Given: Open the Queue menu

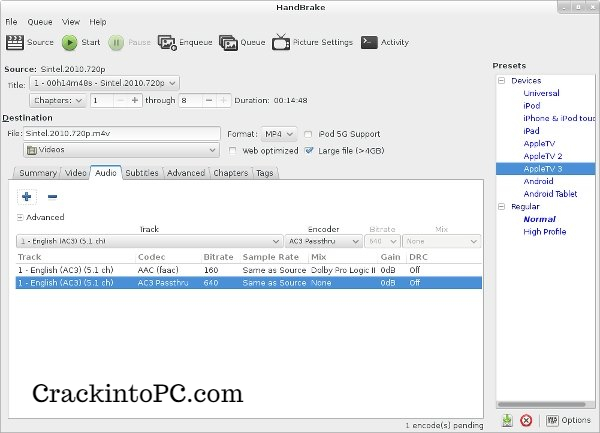Looking at the screenshot, I should tap(40, 22).
